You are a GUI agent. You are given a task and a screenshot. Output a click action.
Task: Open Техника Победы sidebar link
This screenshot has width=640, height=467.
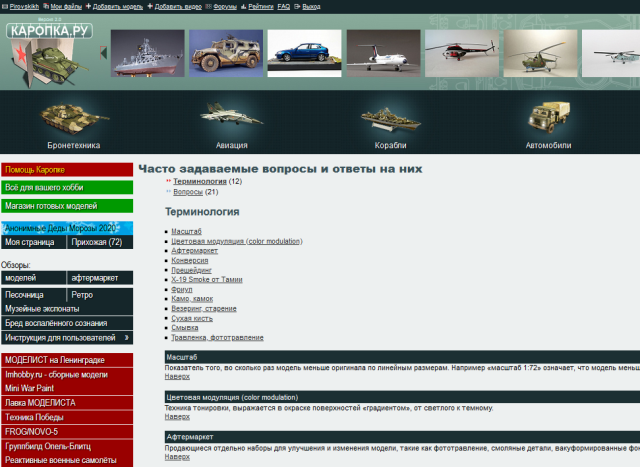pyautogui.click(x=67, y=417)
